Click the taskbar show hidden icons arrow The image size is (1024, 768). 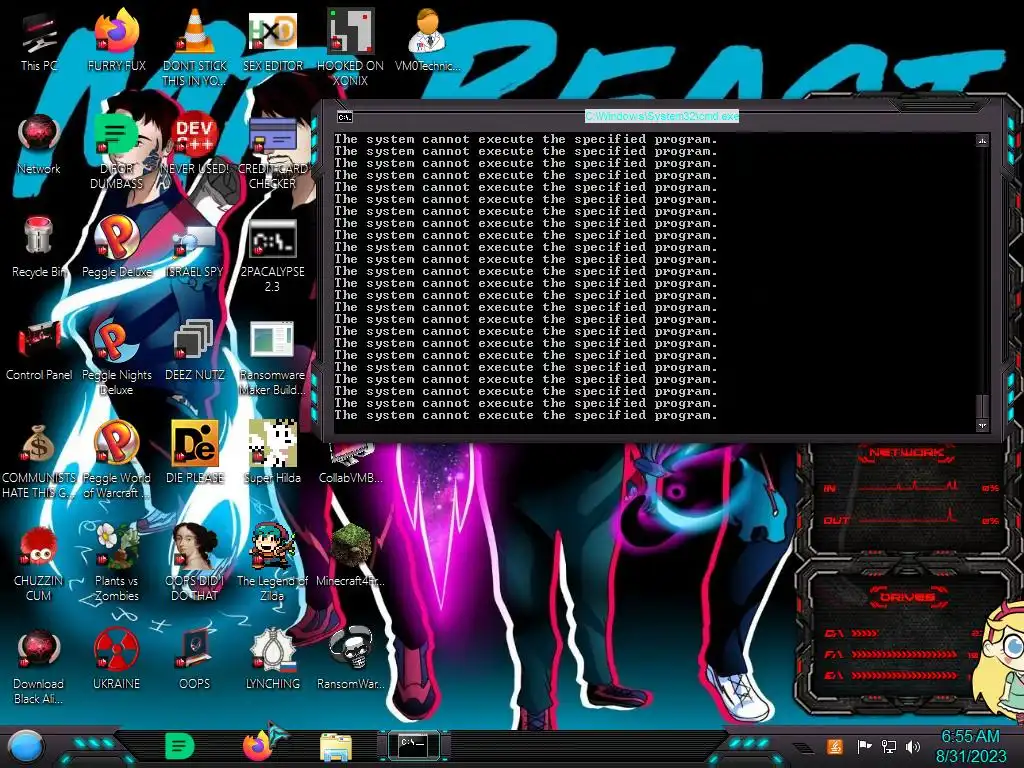pos(803,747)
